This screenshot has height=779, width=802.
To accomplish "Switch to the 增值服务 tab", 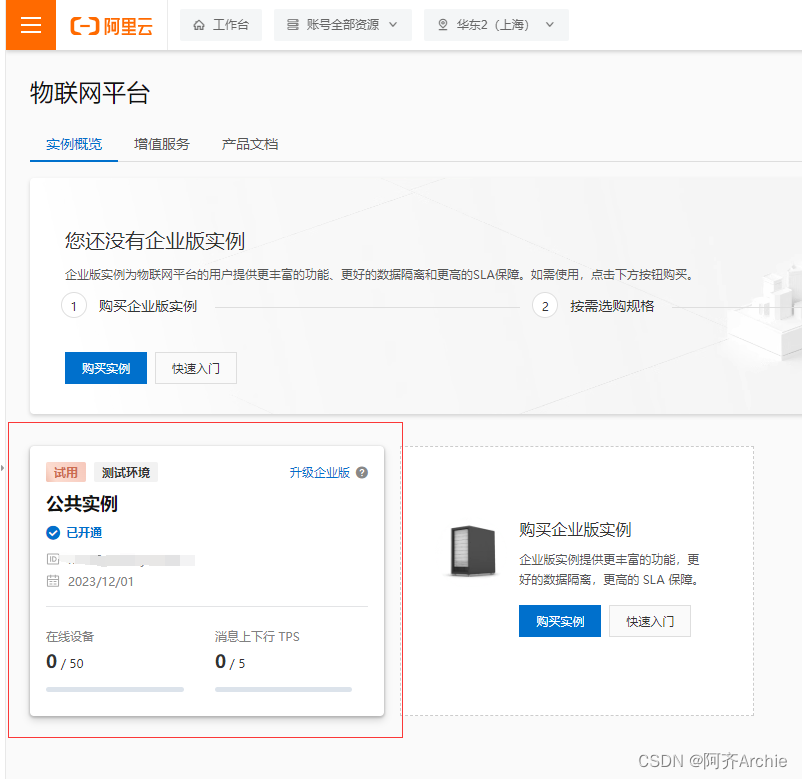I will [162, 144].
